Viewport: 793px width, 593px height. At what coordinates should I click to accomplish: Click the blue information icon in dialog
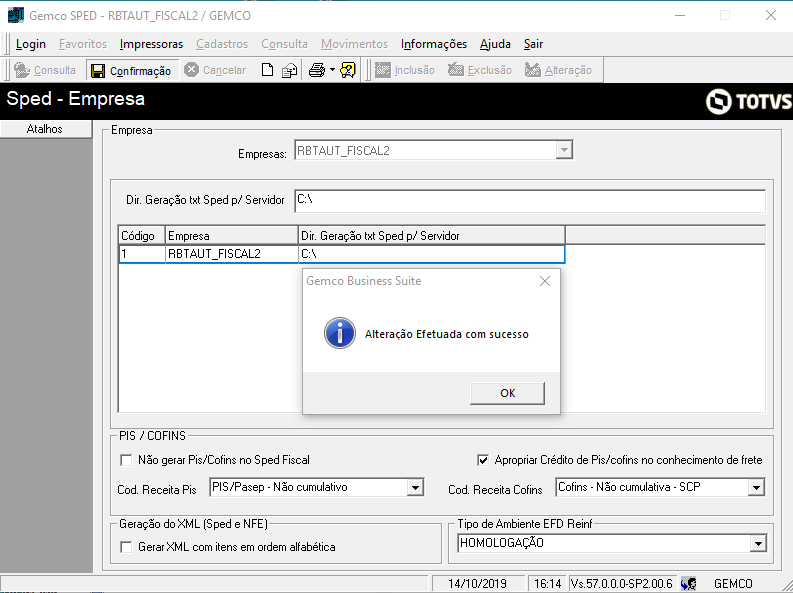click(340, 333)
